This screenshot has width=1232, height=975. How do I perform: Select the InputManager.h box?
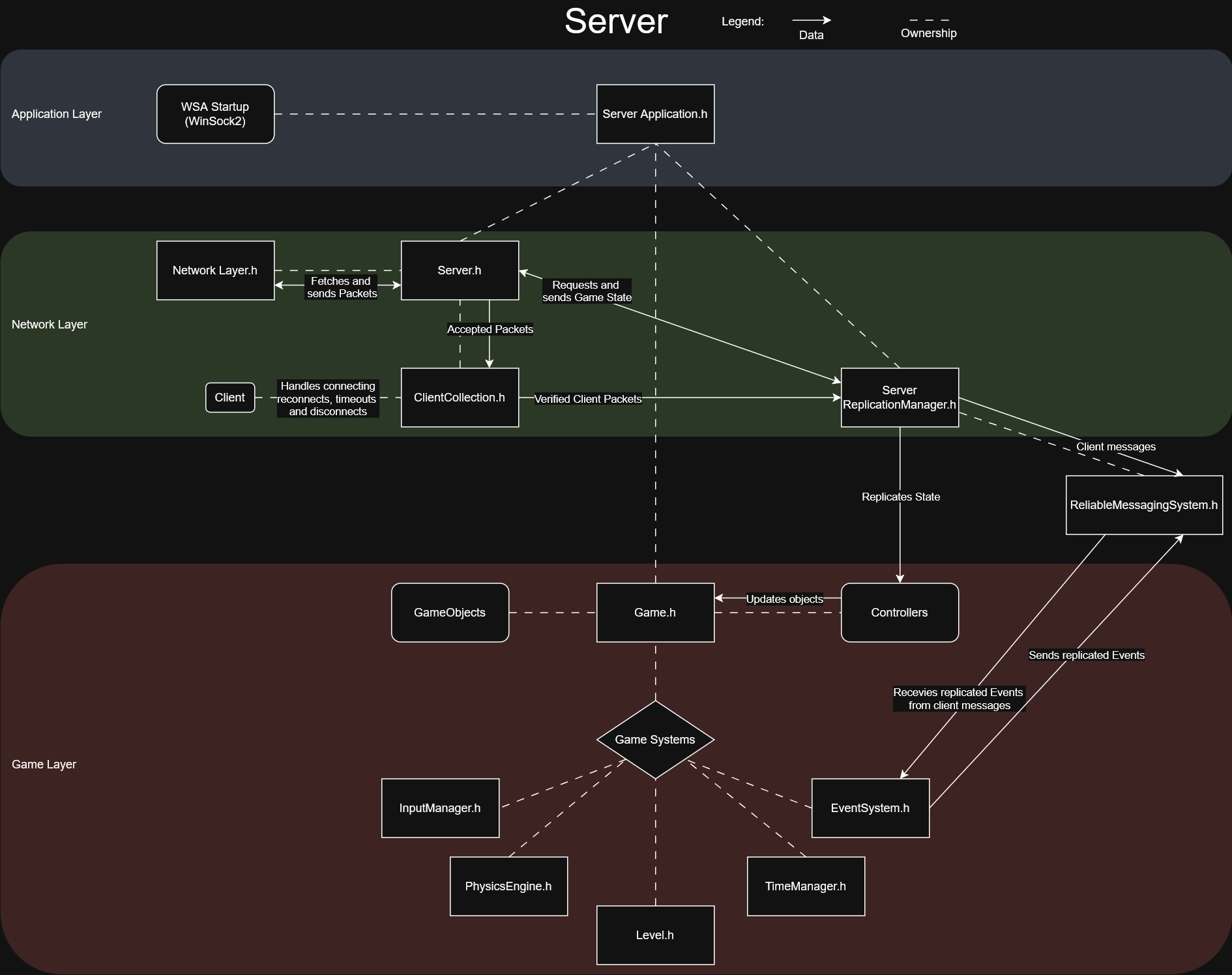[x=440, y=808]
